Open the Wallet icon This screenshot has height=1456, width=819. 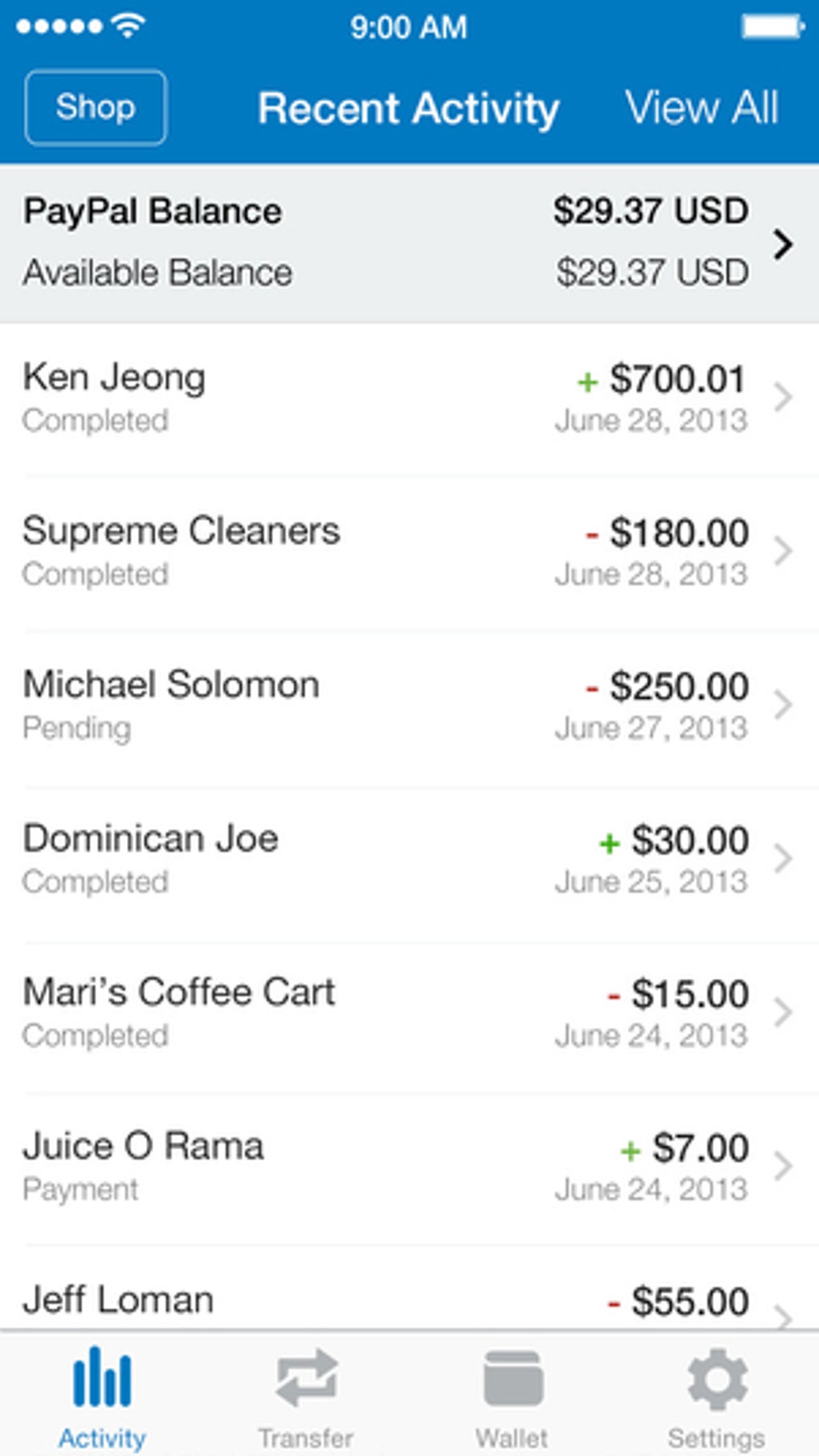click(512, 1380)
